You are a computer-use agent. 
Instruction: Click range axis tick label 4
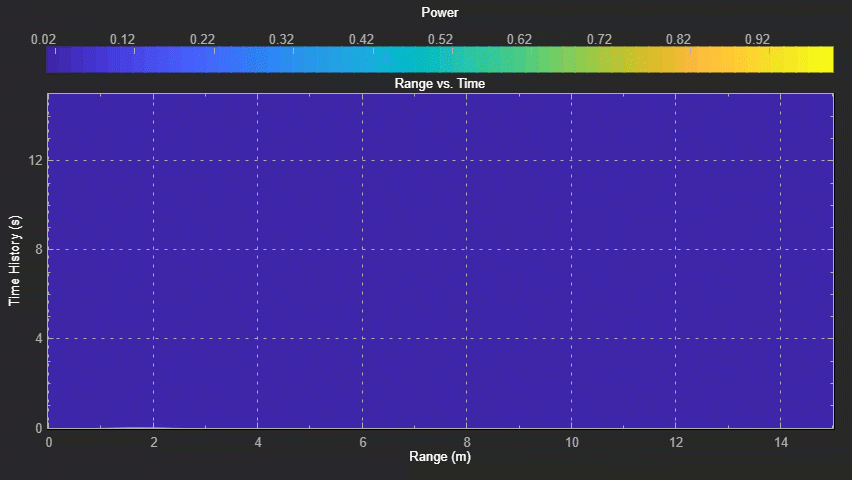point(258,442)
